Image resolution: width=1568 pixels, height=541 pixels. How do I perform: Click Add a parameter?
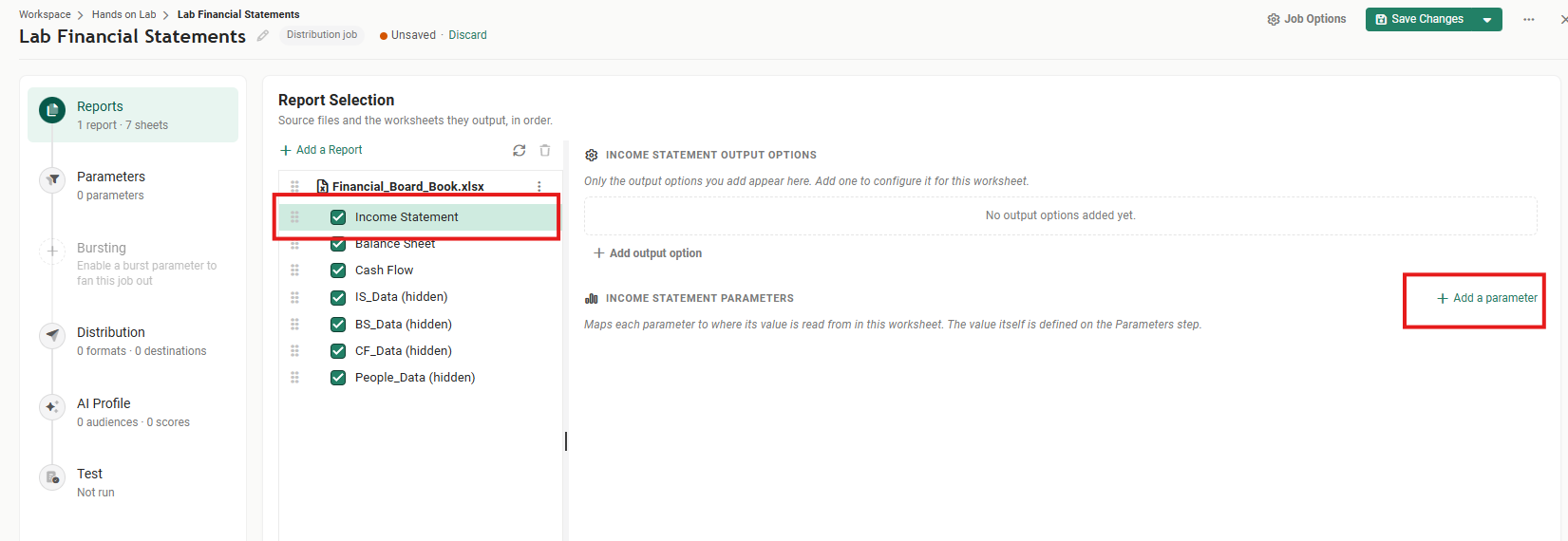[1487, 298]
